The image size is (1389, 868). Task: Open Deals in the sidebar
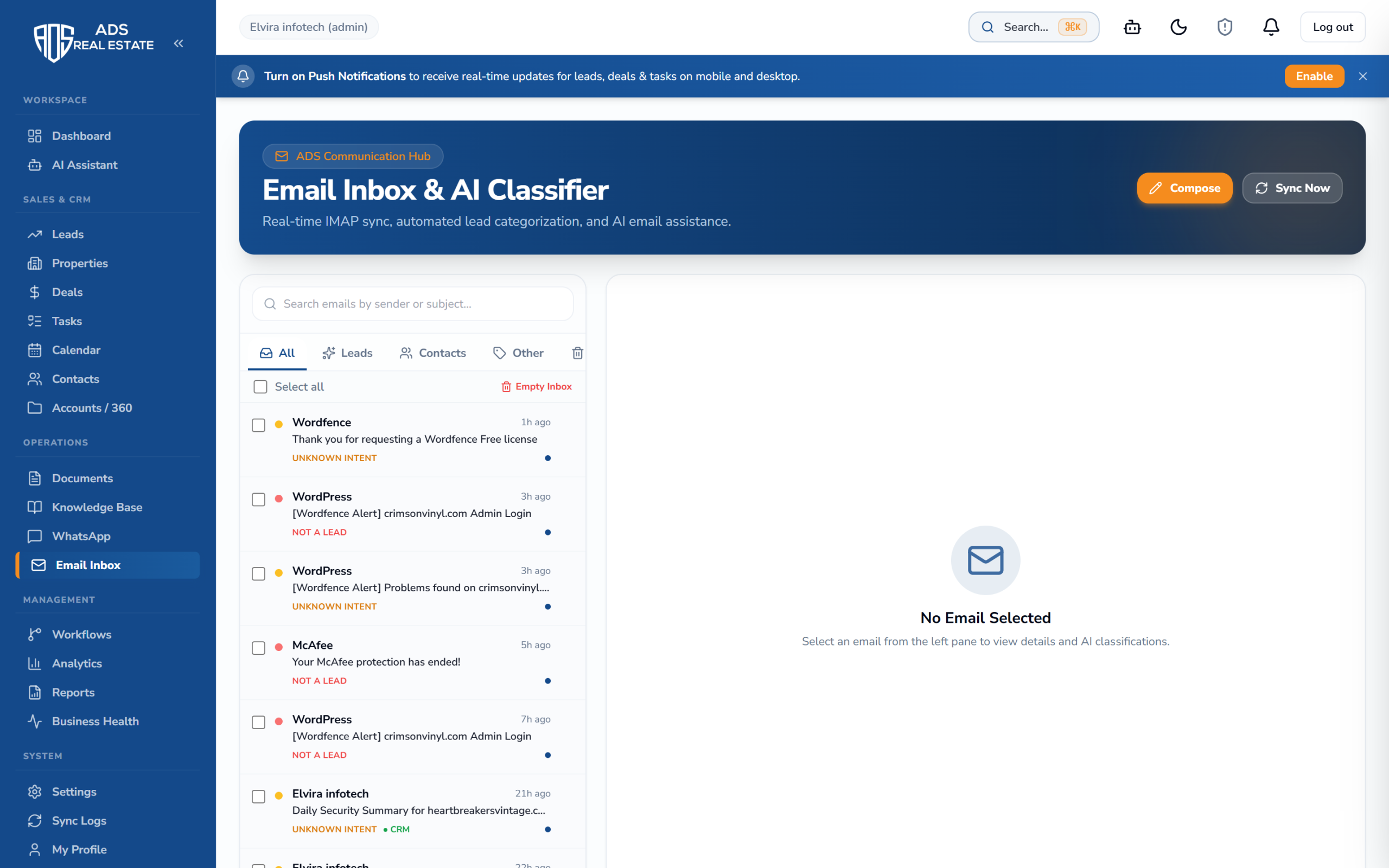click(108, 292)
